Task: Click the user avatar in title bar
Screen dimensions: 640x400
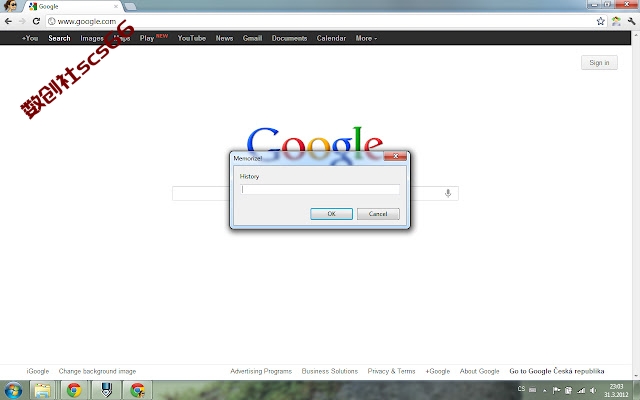Action: click(10, 6)
